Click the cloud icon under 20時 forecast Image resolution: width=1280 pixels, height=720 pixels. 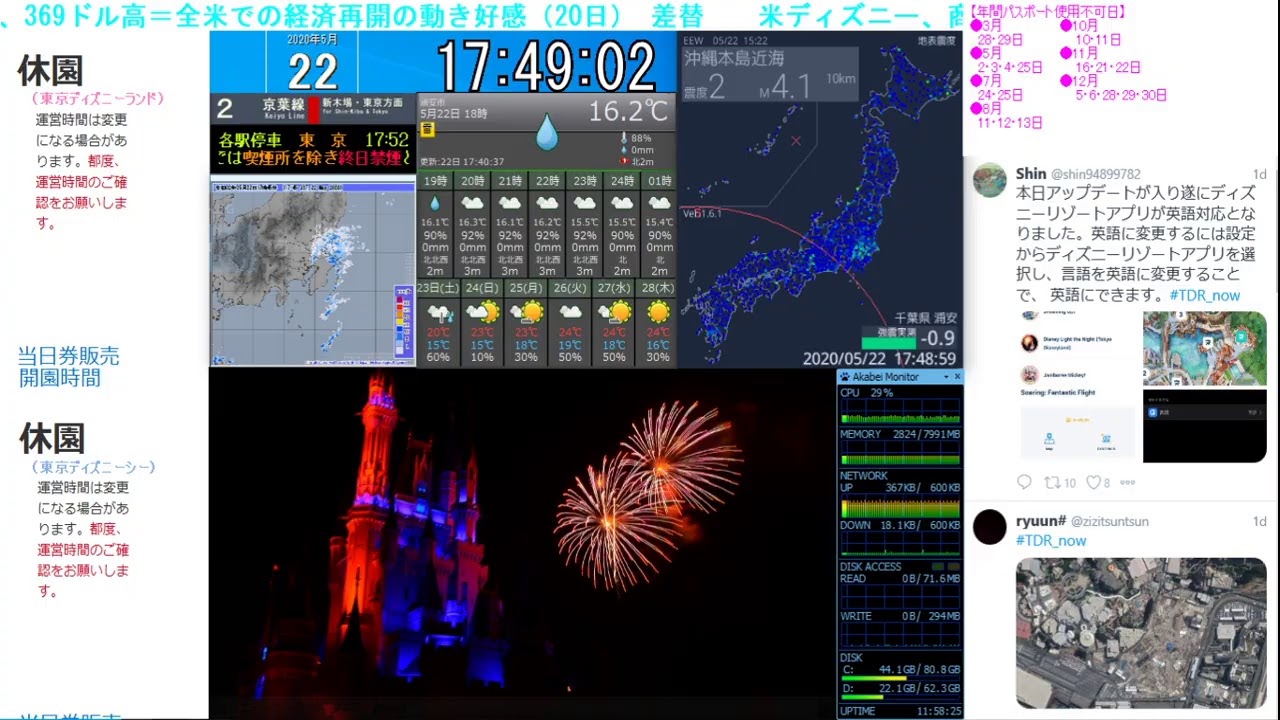tap(472, 203)
